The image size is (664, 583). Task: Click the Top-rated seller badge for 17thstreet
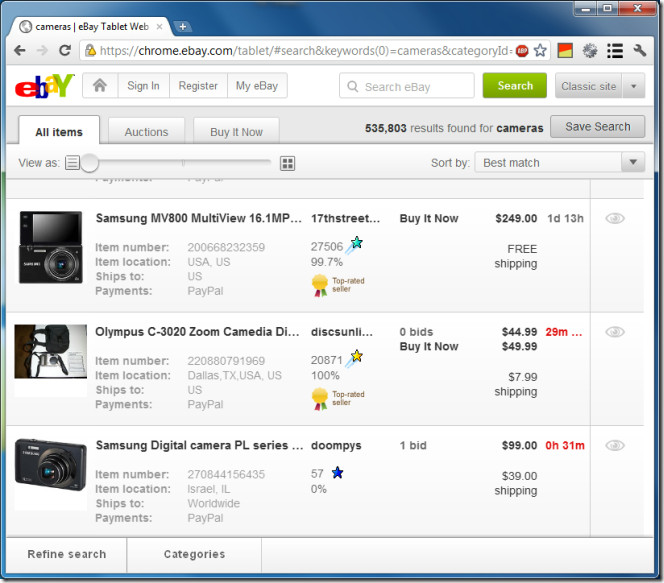coord(338,285)
